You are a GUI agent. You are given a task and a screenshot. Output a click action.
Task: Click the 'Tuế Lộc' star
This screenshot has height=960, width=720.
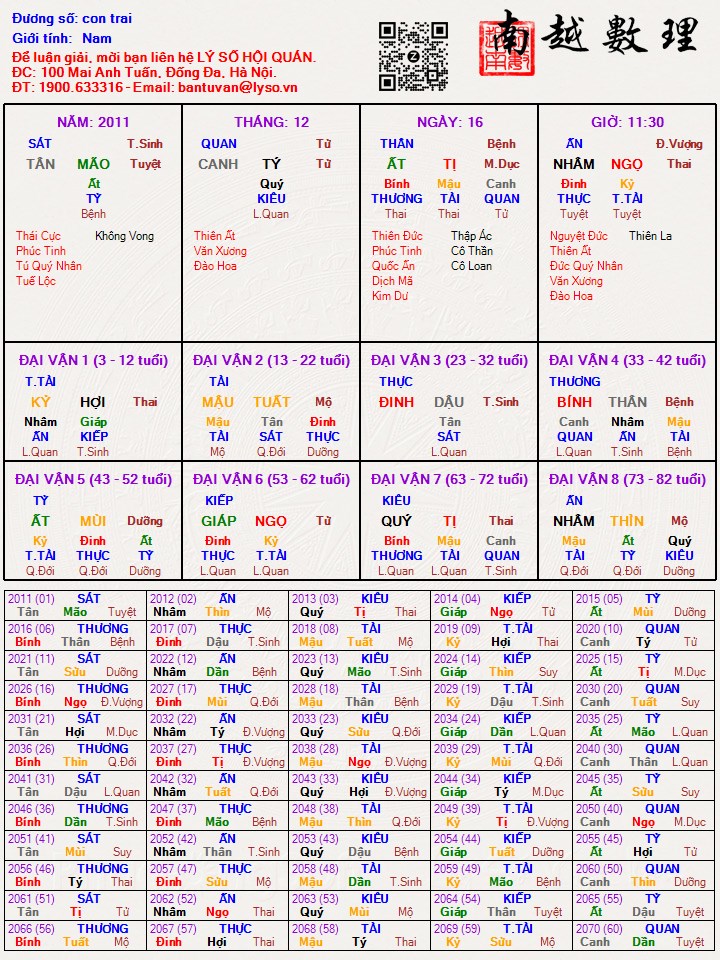[36, 281]
